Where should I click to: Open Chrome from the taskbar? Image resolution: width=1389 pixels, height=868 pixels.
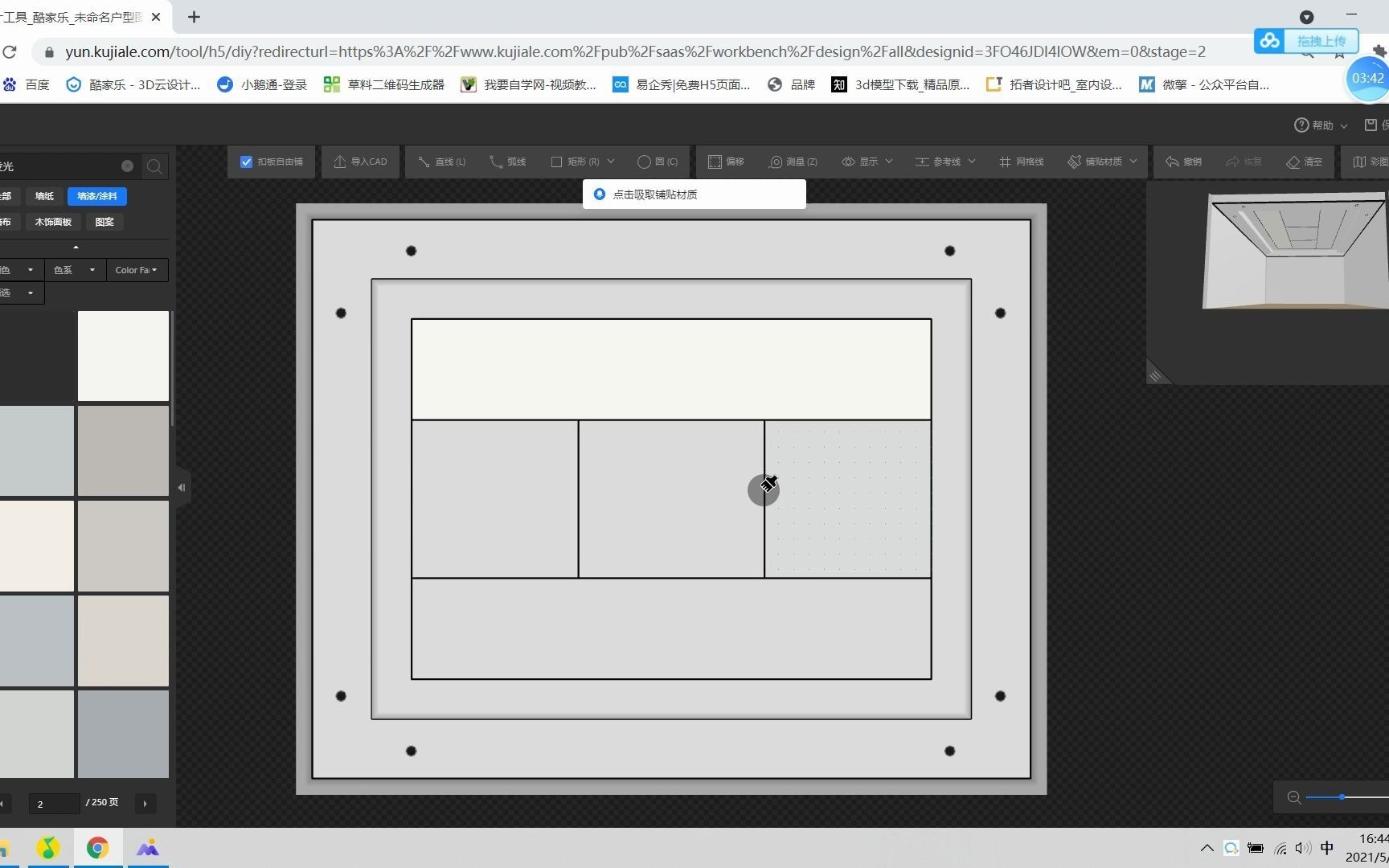97,848
